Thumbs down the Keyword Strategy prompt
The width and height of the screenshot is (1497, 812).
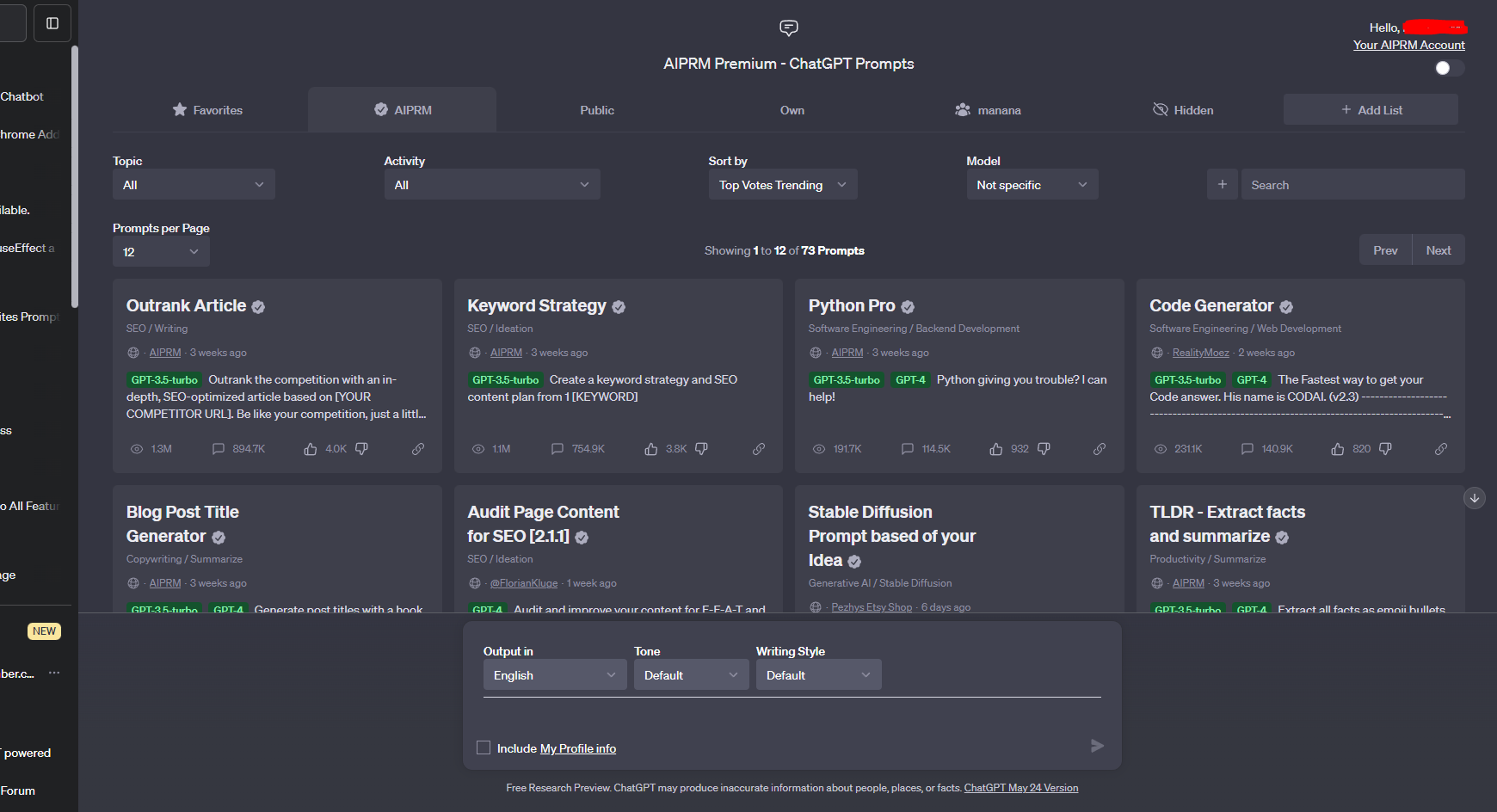pos(701,449)
